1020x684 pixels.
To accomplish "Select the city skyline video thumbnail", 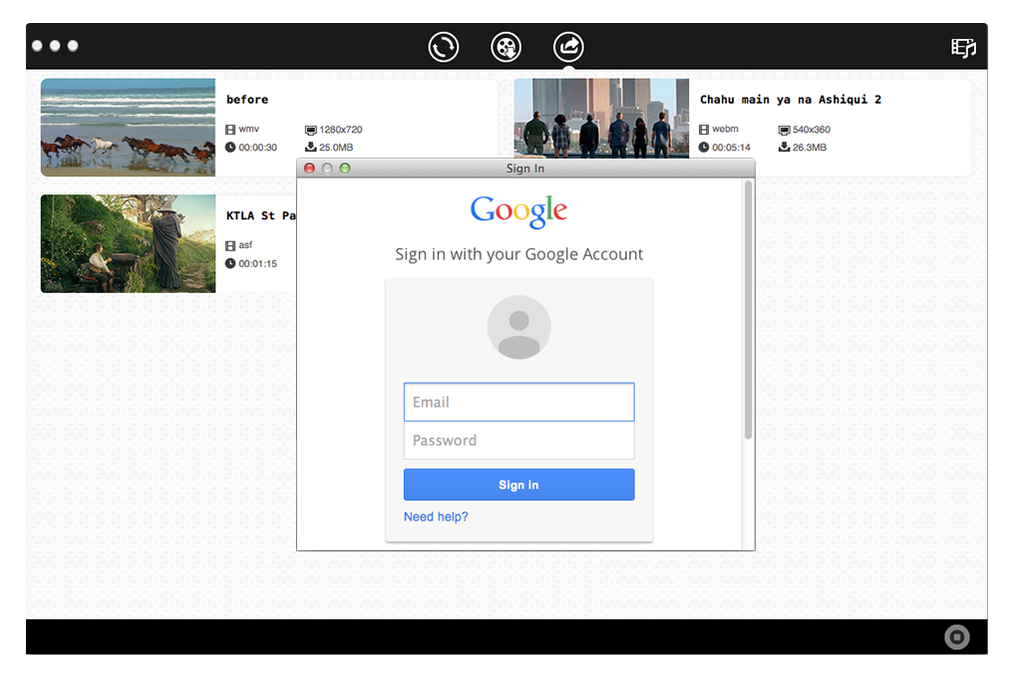I will pyautogui.click(x=602, y=118).
